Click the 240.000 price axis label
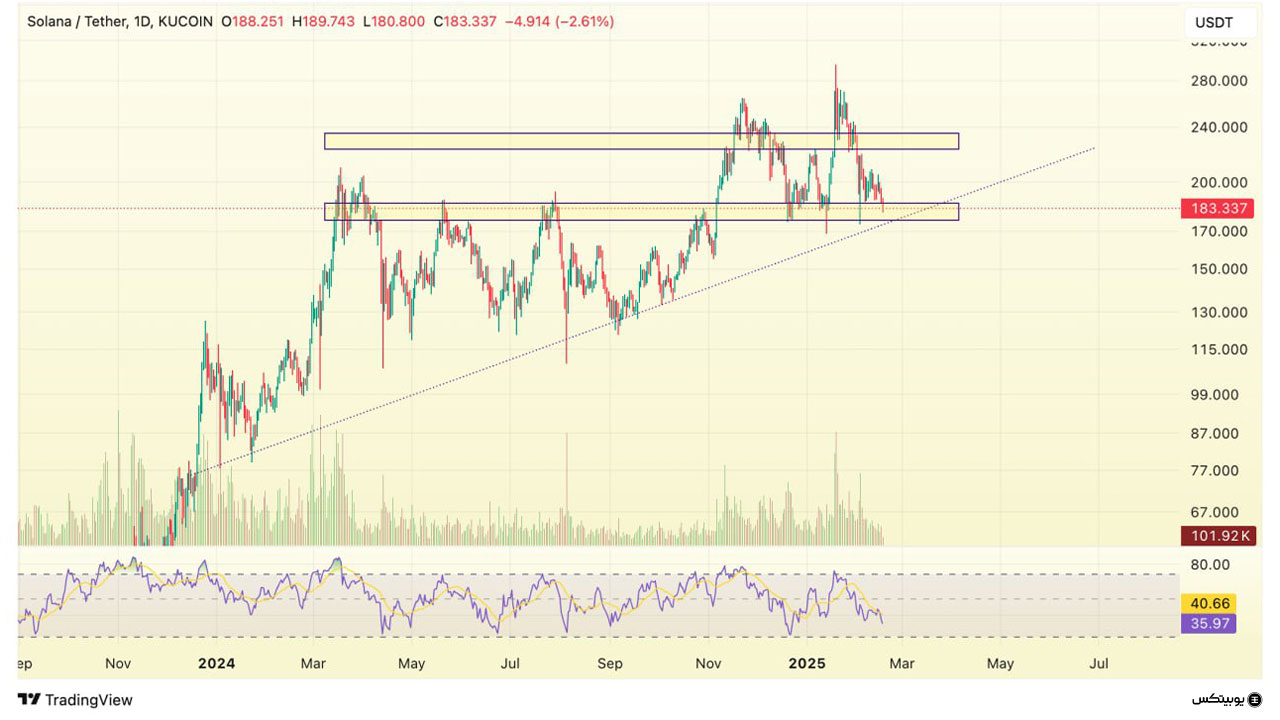 pyautogui.click(x=1218, y=127)
